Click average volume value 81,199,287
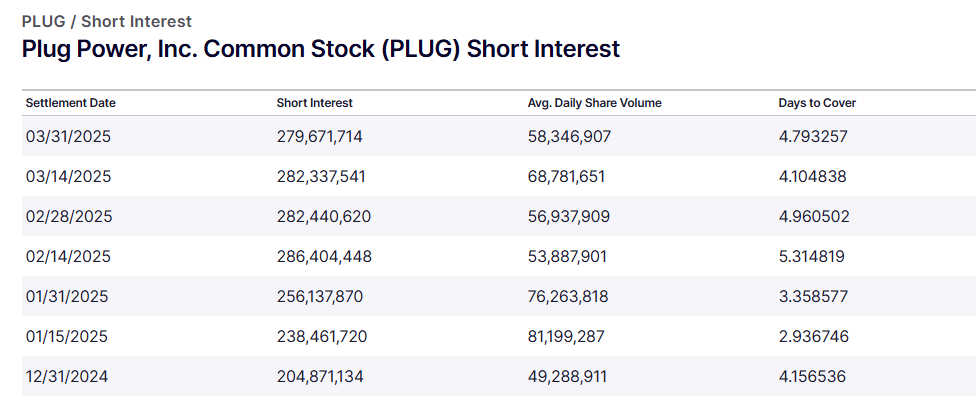Screen dimensions: 976x399 [x=566, y=337]
